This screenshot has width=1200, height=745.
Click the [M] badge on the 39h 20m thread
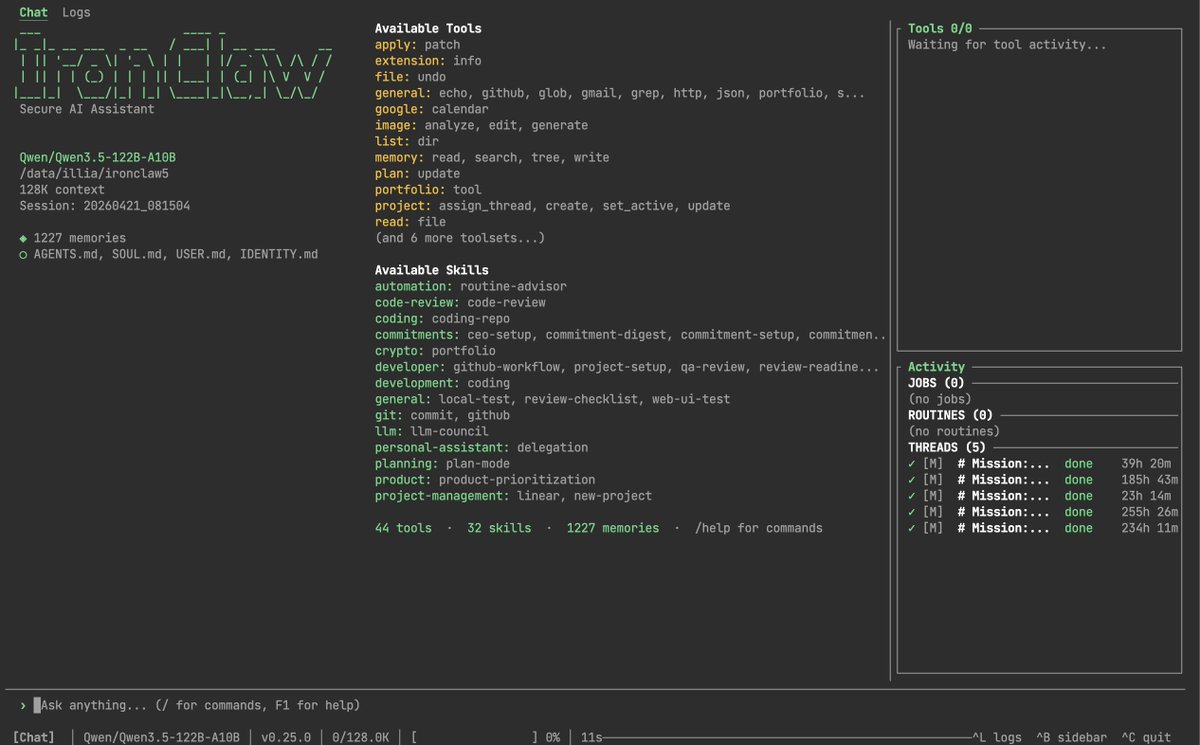pos(933,464)
